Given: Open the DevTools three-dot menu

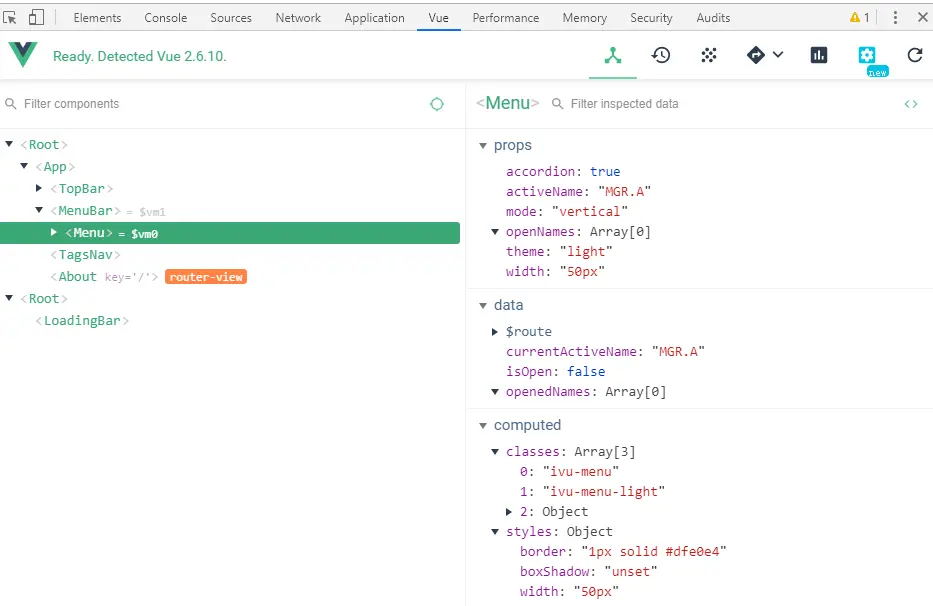Looking at the screenshot, I should (895, 17).
